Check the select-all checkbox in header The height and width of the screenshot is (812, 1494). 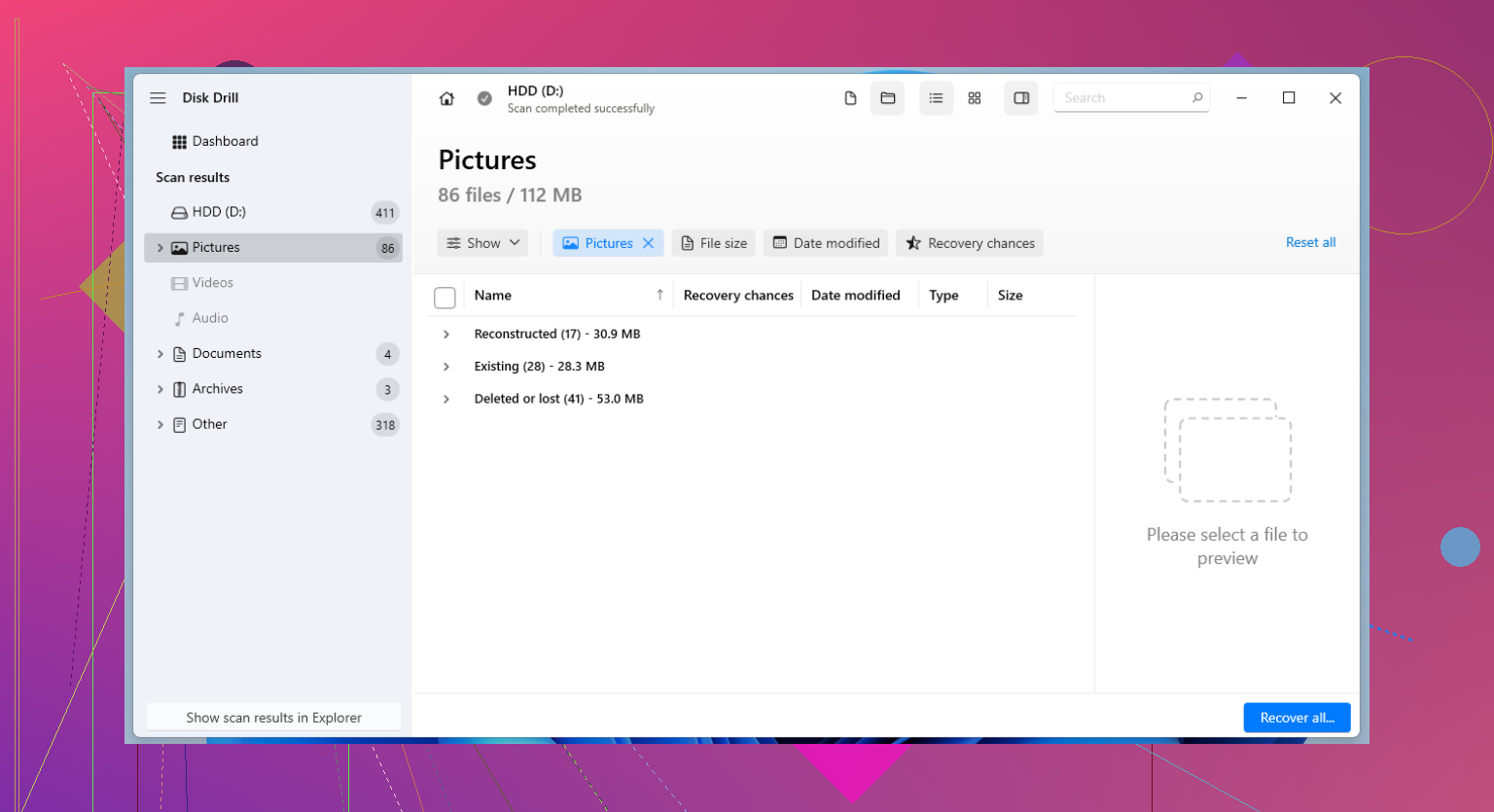(445, 298)
